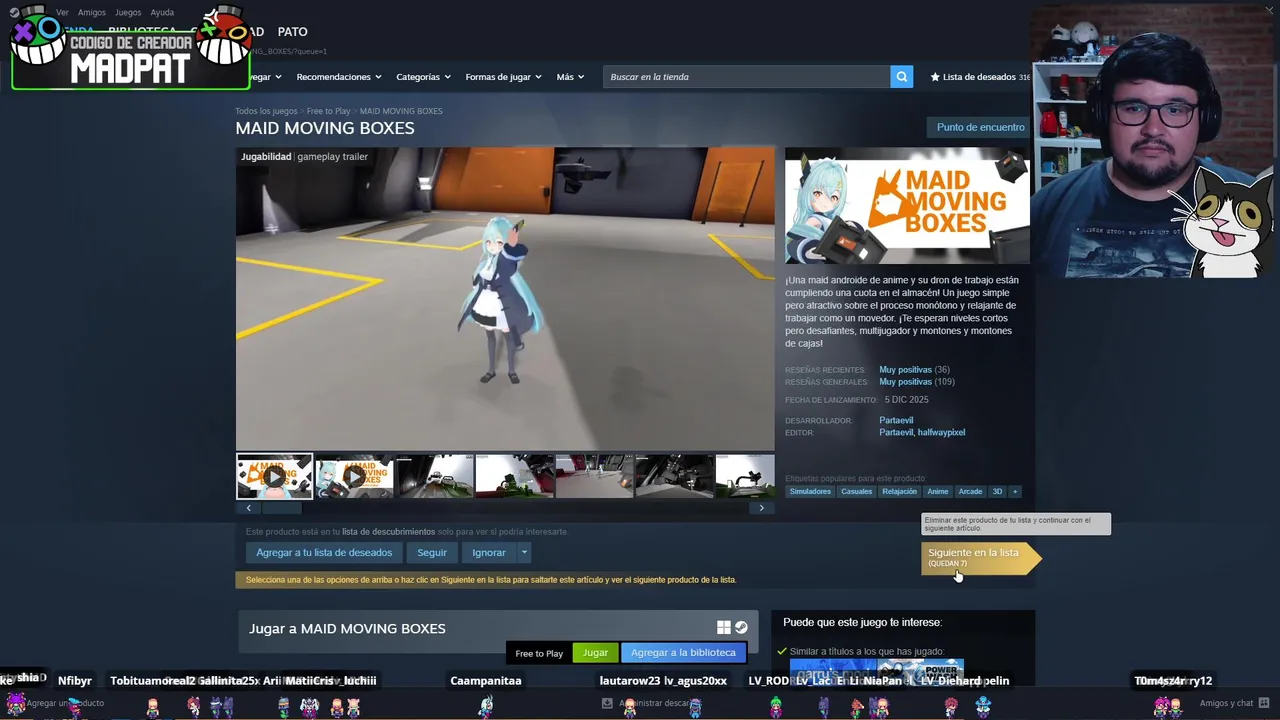Image resolution: width=1280 pixels, height=720 pixels.
Task: Open the Amigos menu
Action: click(92, 12)
